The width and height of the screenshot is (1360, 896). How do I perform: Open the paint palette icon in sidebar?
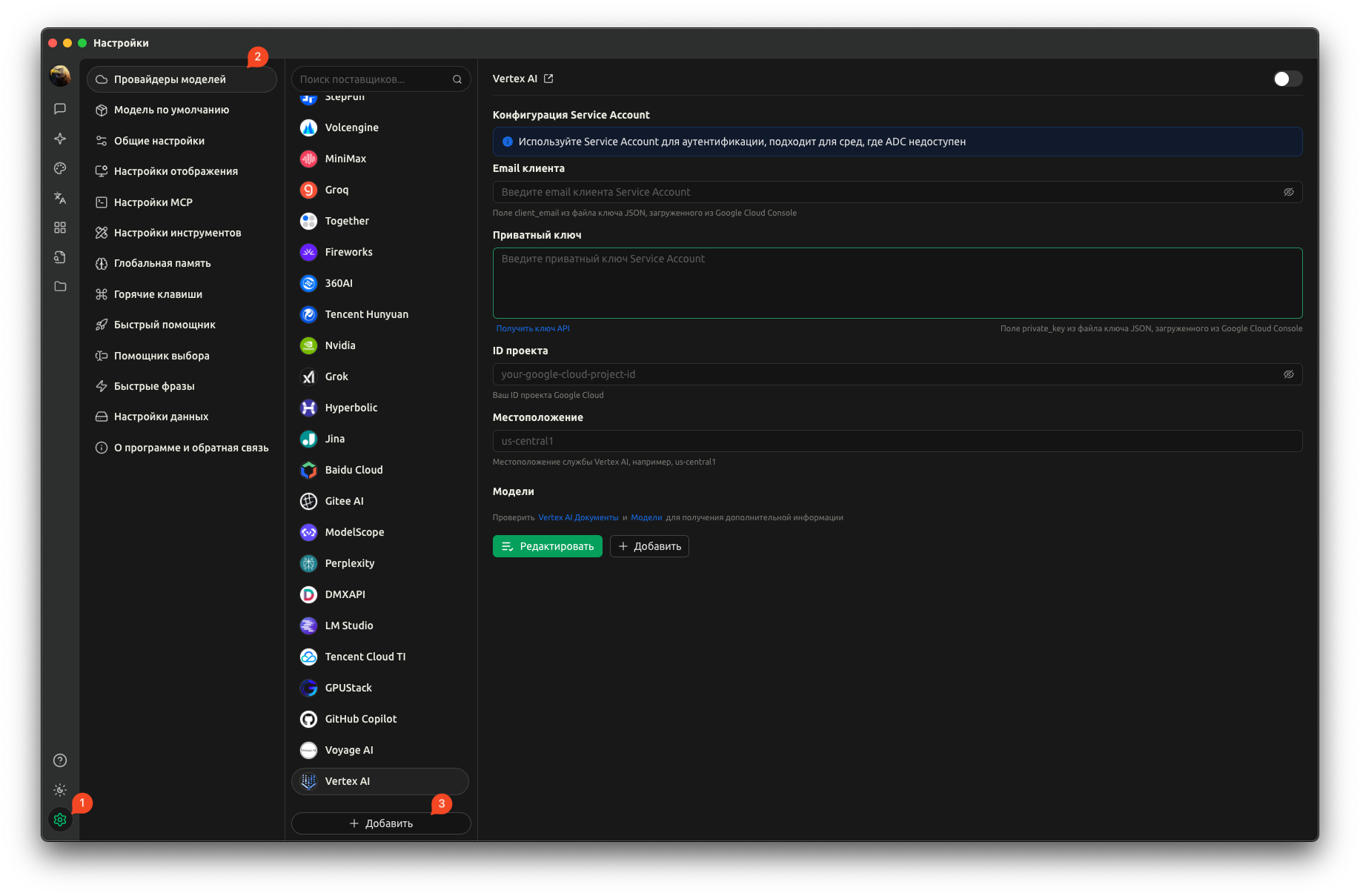tap(60, 168)
